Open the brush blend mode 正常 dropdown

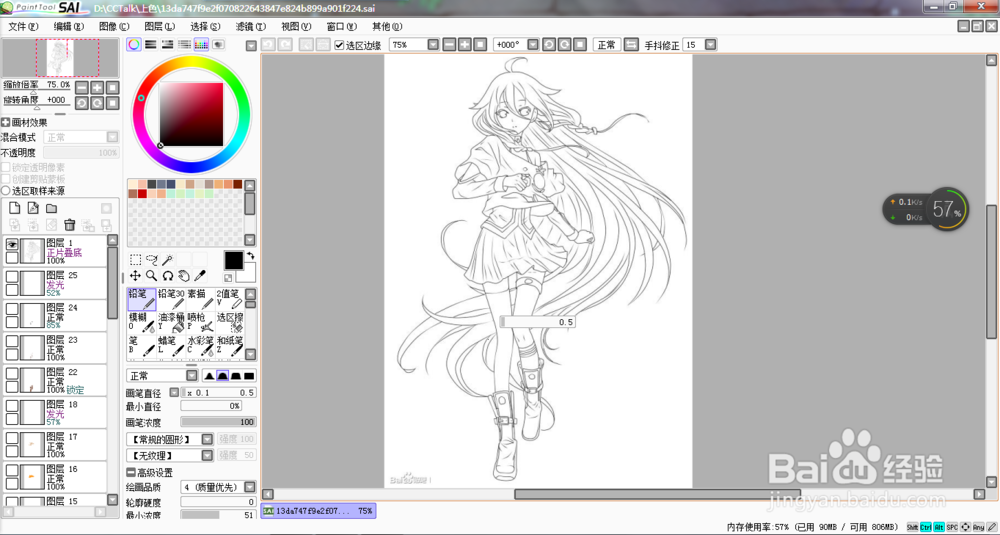[x=191, y=376]
